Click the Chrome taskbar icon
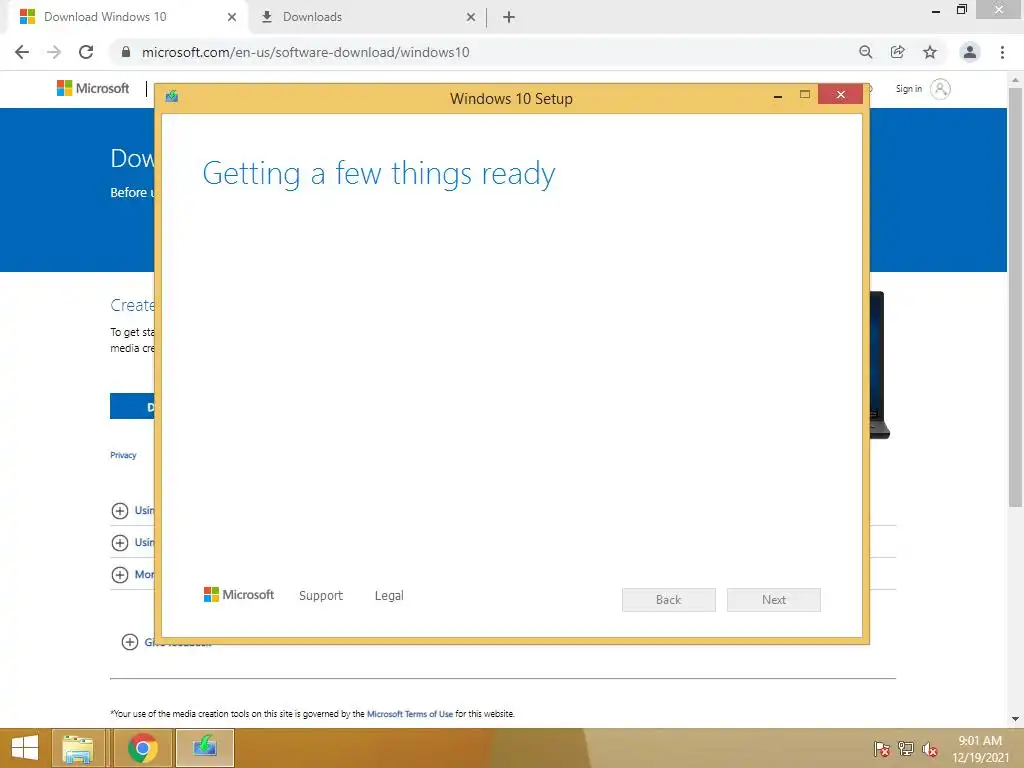1024x768 pixels. pos(142,748)
